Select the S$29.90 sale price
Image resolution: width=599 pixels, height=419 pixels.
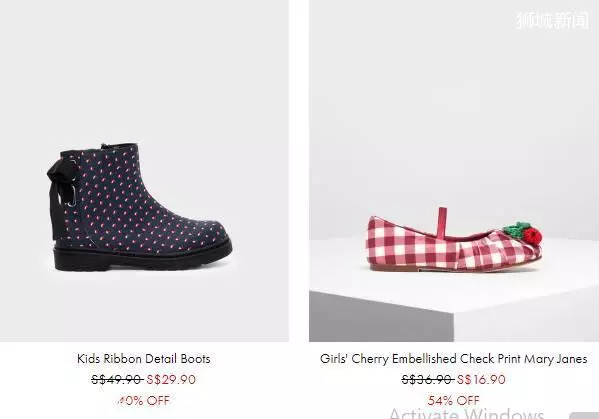(x=171, y=379)
